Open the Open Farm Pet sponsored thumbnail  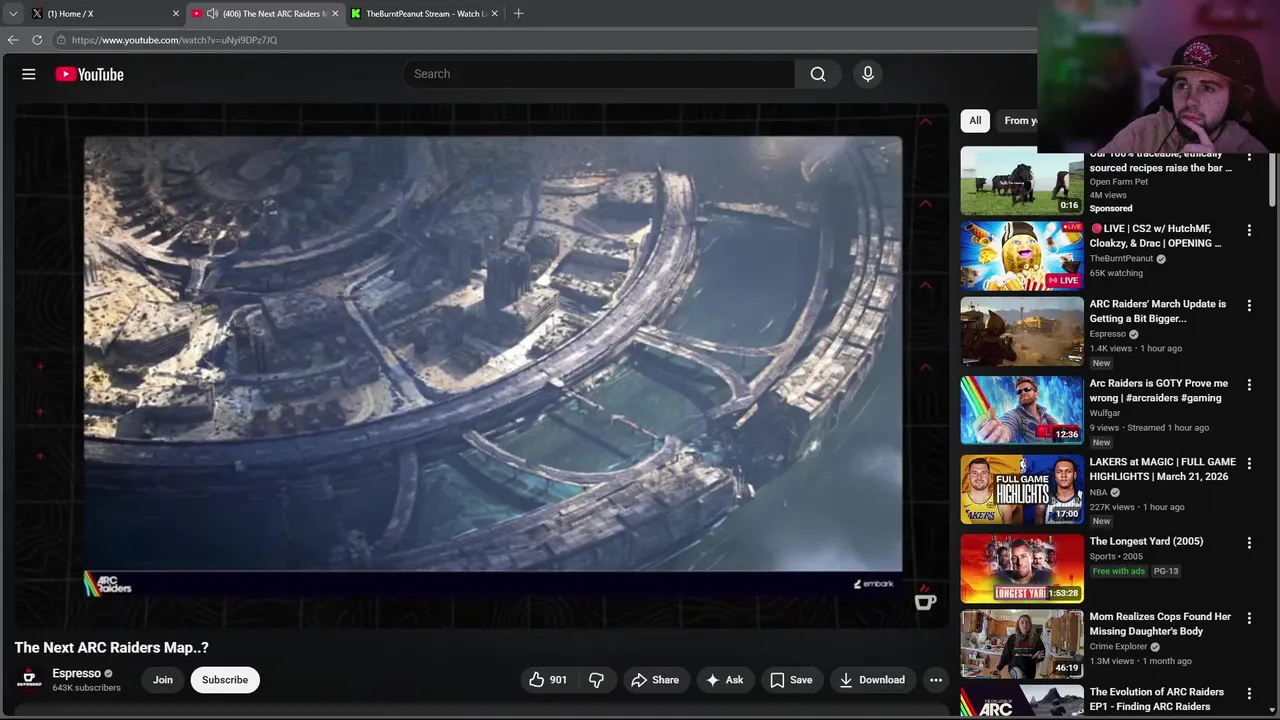click(x=1022, y=181)
